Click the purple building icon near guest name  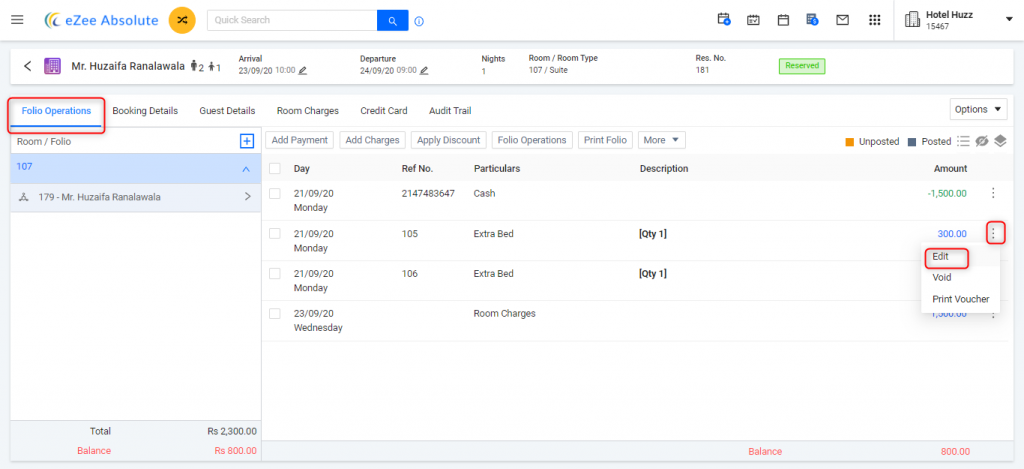point(52,66)
